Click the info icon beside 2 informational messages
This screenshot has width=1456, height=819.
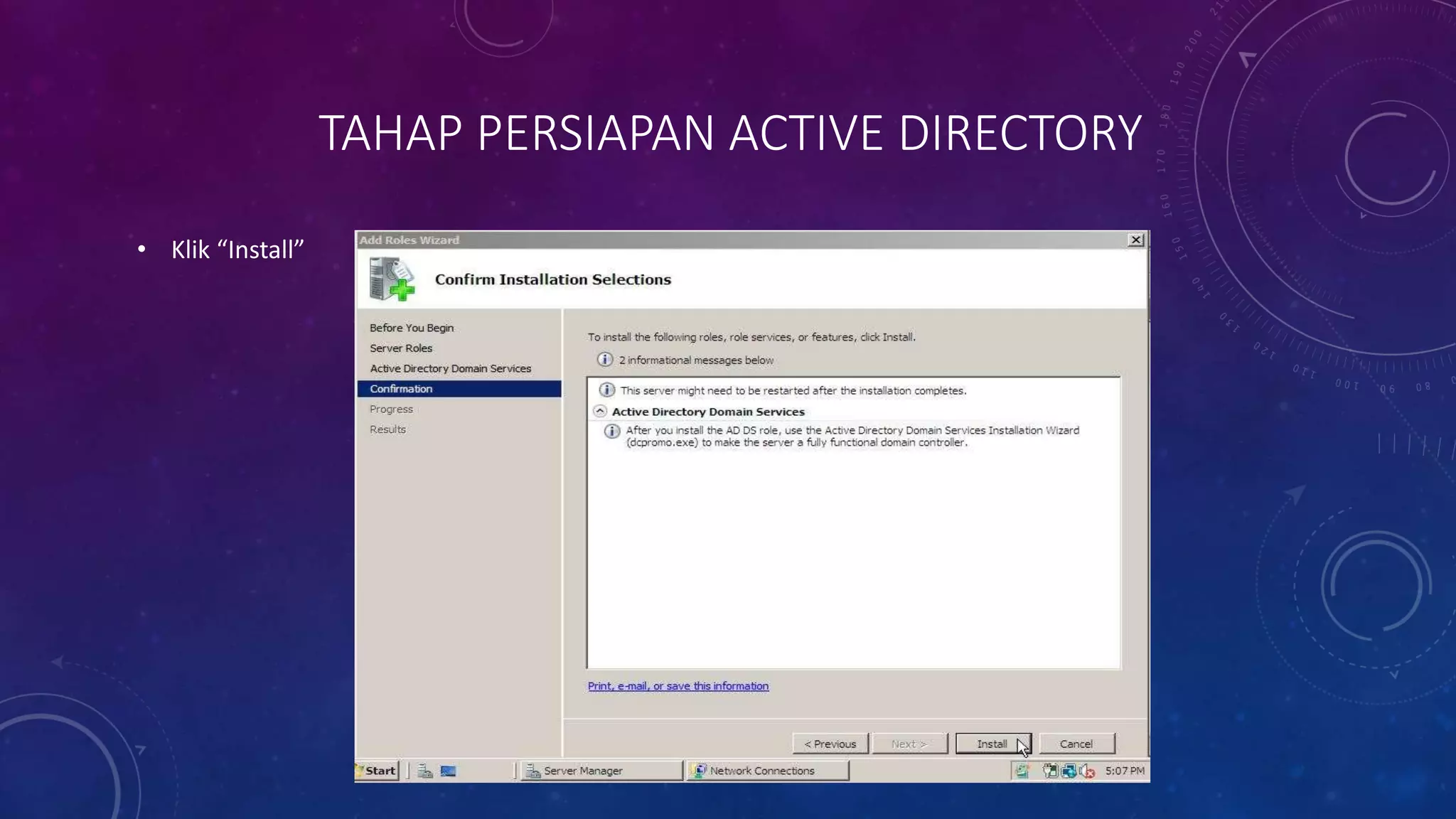(x=605, y=360)
